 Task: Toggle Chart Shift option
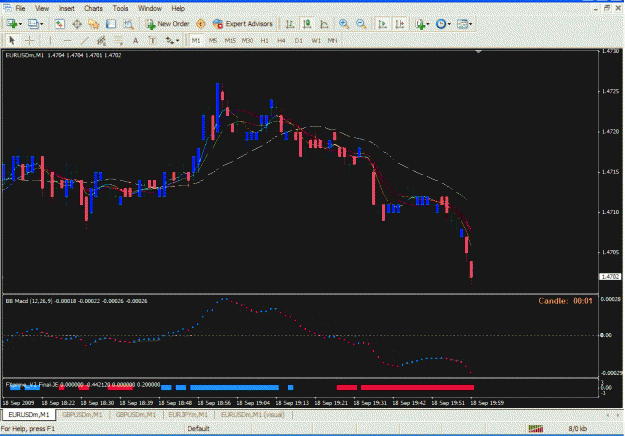399,24
